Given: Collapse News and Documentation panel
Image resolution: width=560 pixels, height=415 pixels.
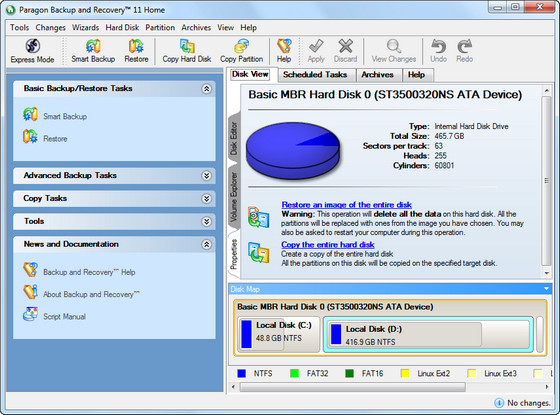Looking at the screenshot, I should (206, 244).
